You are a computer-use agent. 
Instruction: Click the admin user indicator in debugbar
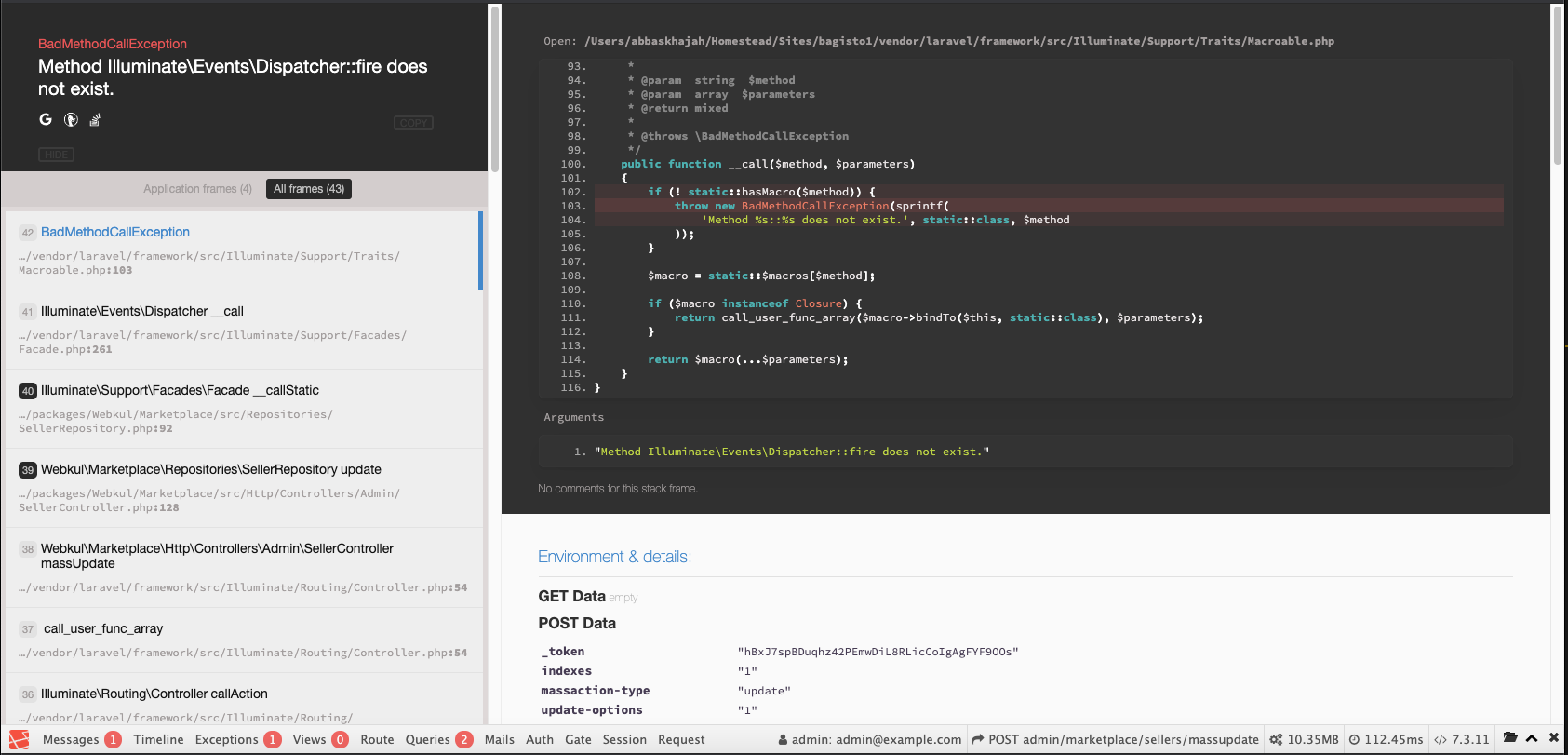coord(870,739)
